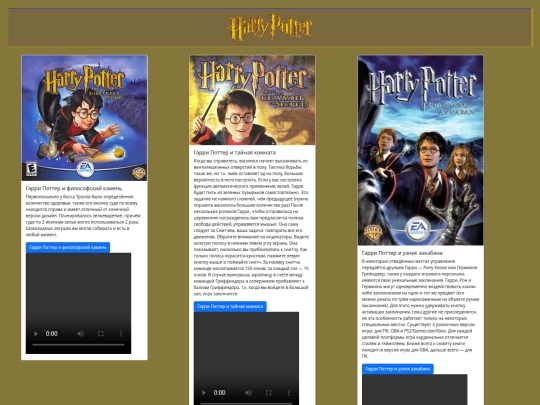Open more options on first video

(x=121, y=333)
